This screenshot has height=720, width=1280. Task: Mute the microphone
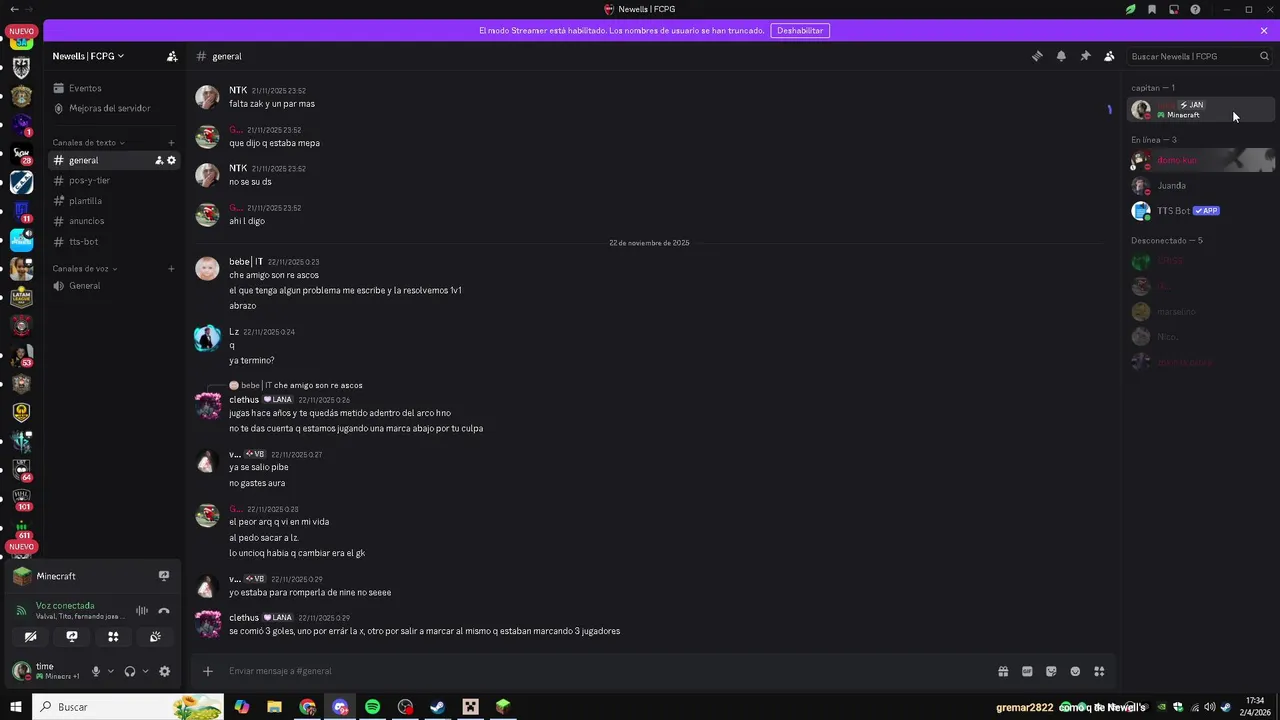(x=96, y=671)
